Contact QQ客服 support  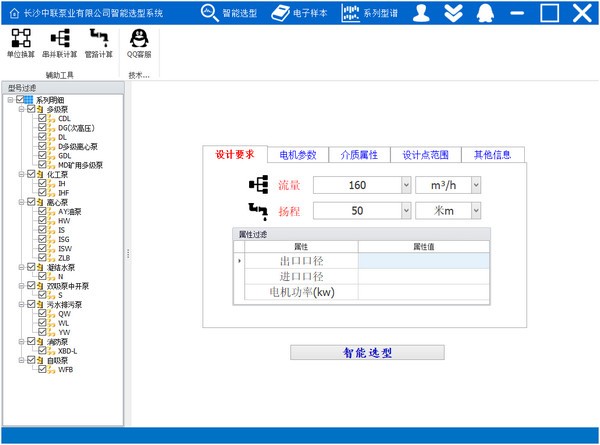pyautogui.click(x=139, y=43)
